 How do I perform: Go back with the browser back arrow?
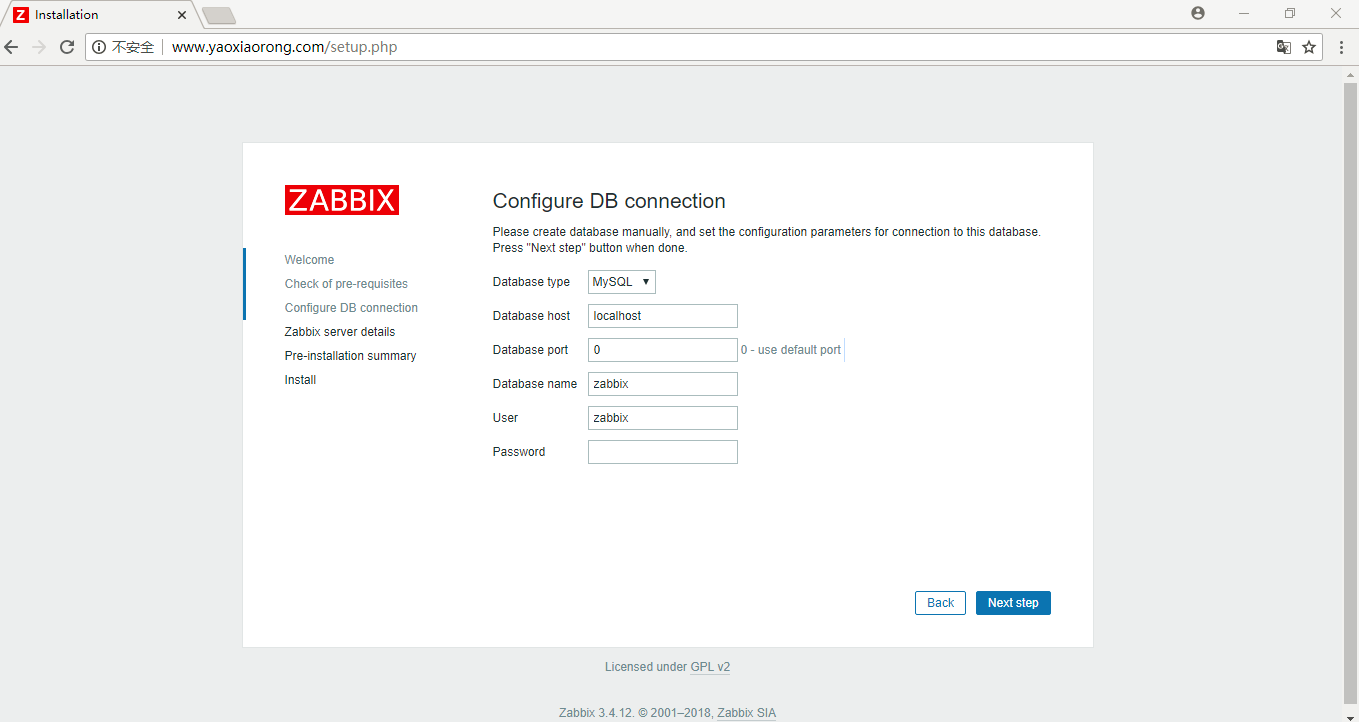[x=12, y=47]
